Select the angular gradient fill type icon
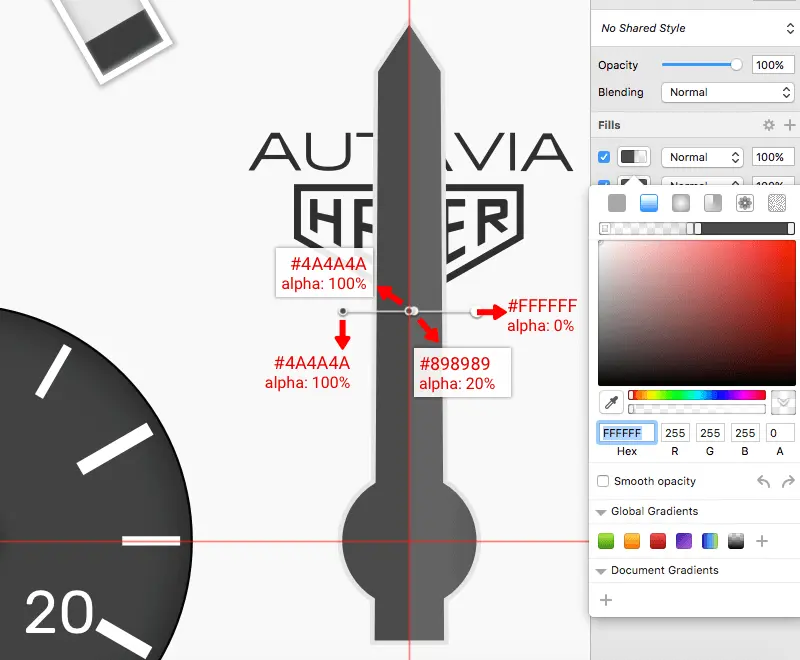 coord(713,203)
